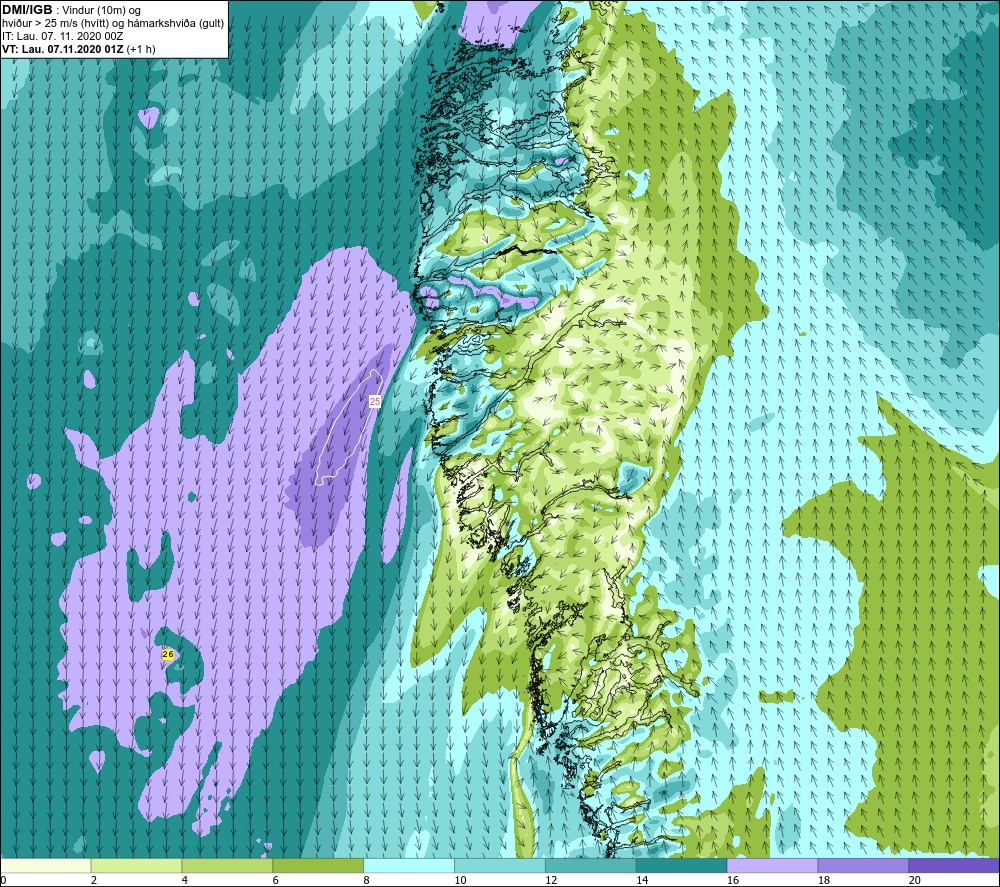
Task: Click the legend value 20 label
Action: (x=914, y=880)
